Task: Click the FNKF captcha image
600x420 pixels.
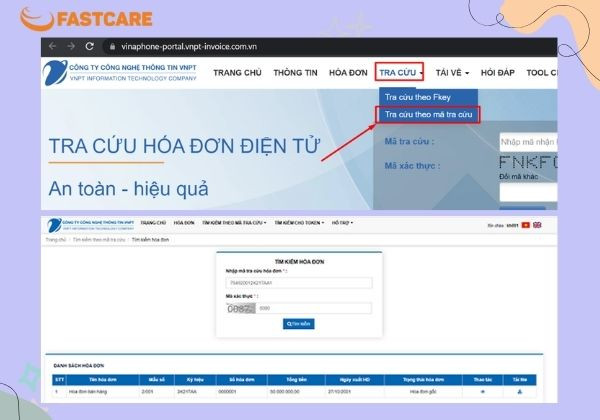Action: tap(528, 163)
